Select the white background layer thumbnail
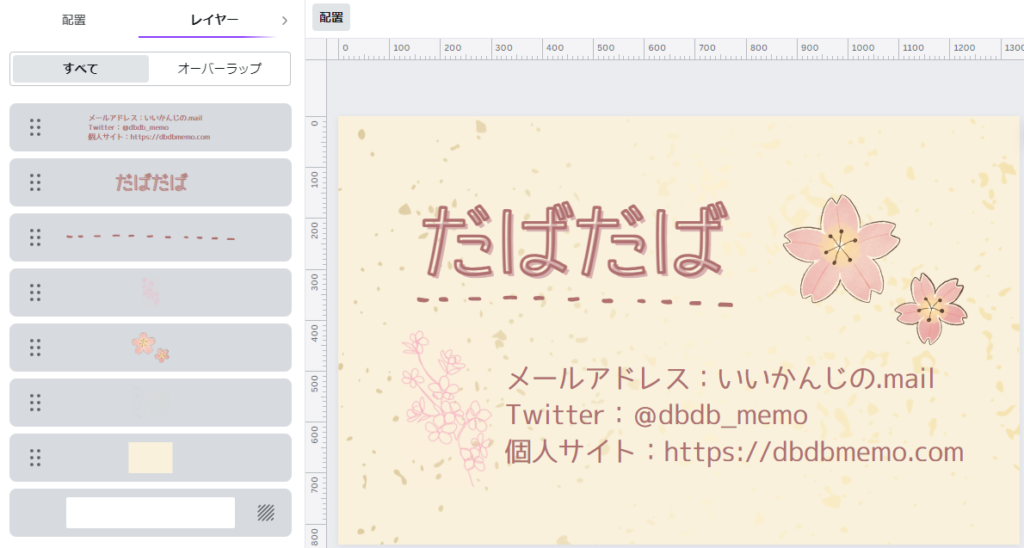The image size is (1024, 548). tap(150, 513)
